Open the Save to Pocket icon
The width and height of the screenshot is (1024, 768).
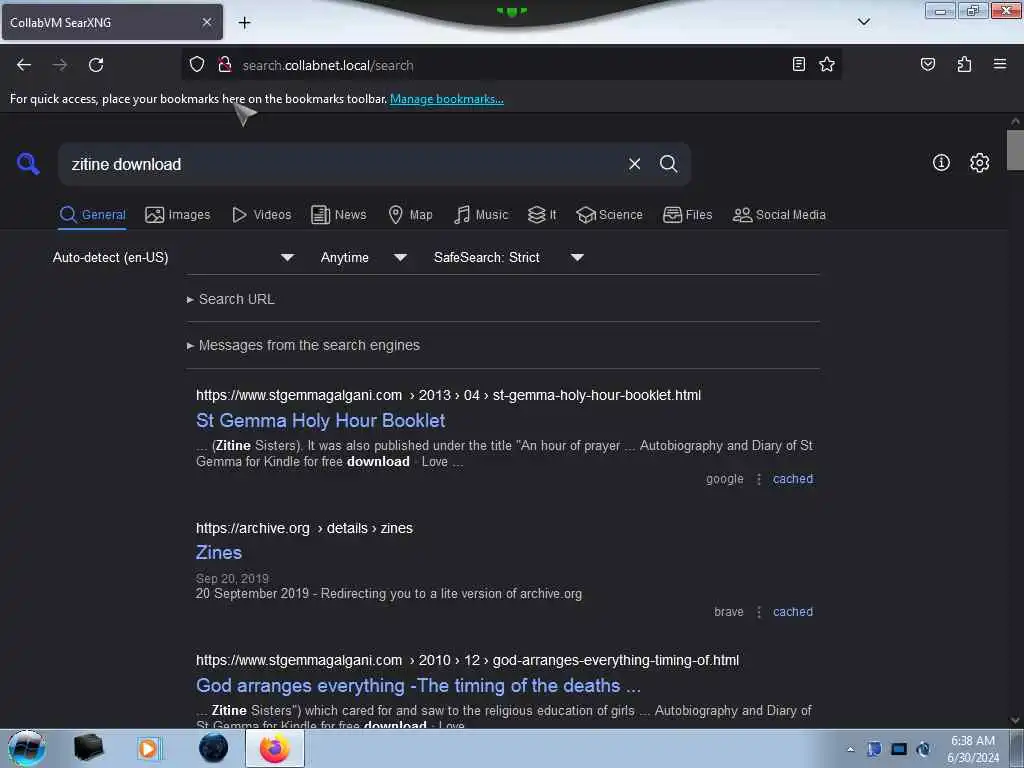pos(927,64)
